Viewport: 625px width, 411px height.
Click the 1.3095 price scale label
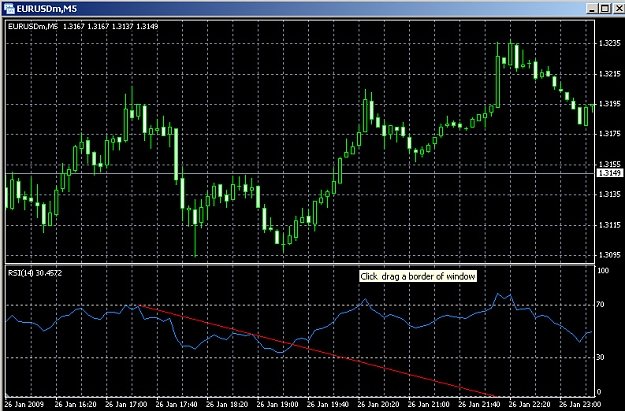[x=610, y=255]
